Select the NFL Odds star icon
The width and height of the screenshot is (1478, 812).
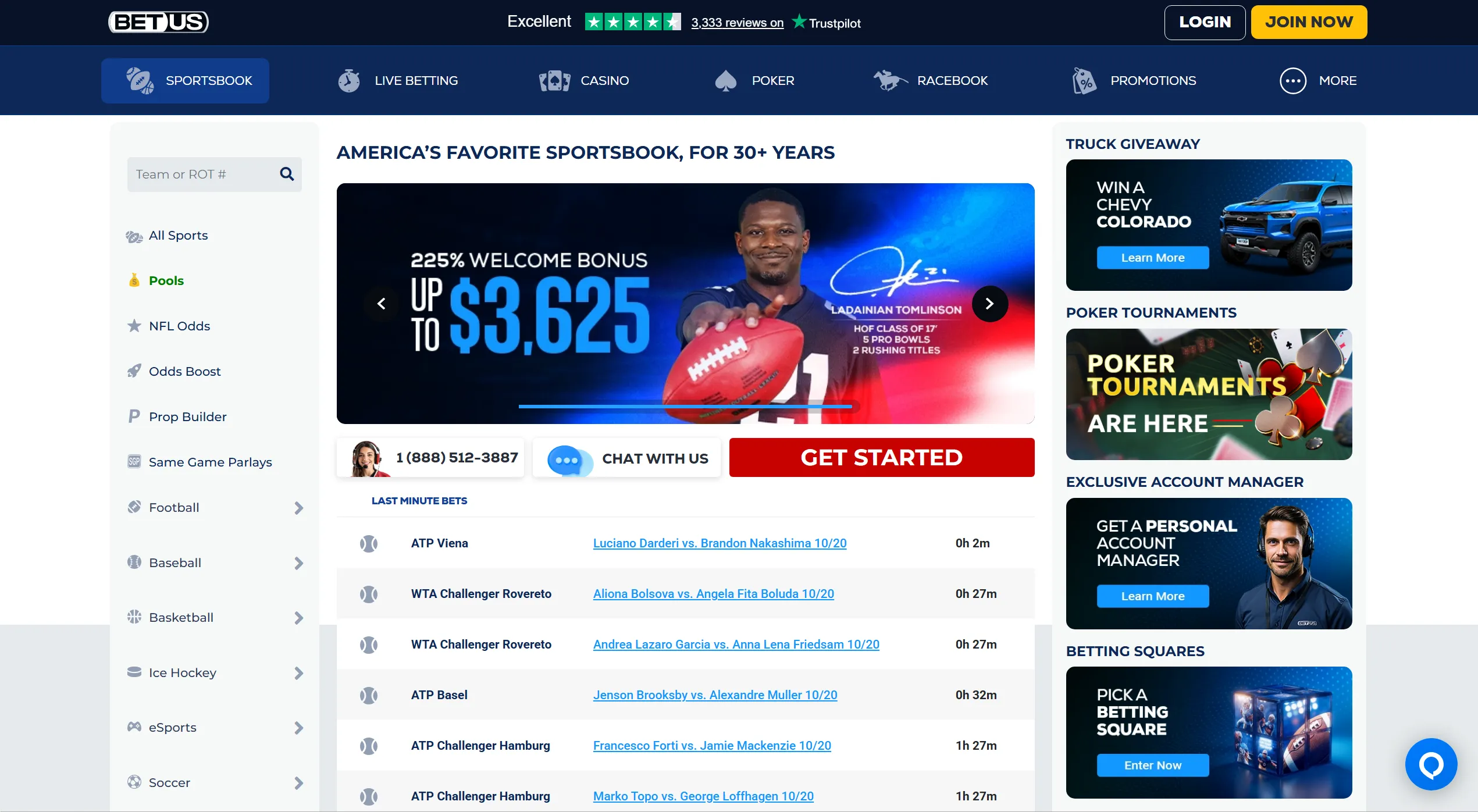134,326
